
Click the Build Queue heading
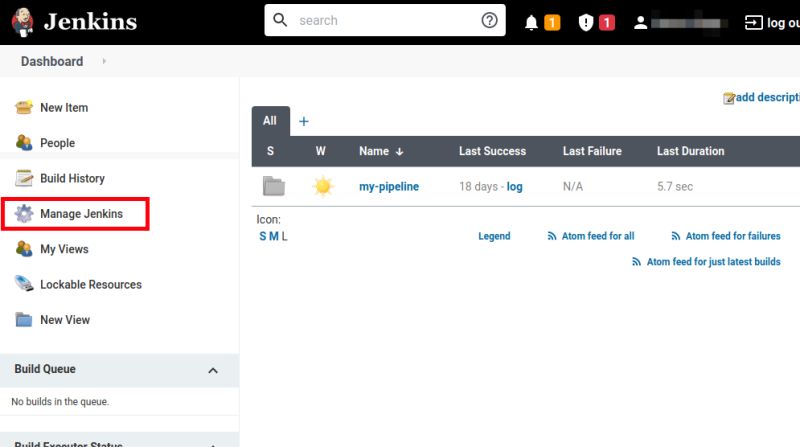tap(45, 369)
